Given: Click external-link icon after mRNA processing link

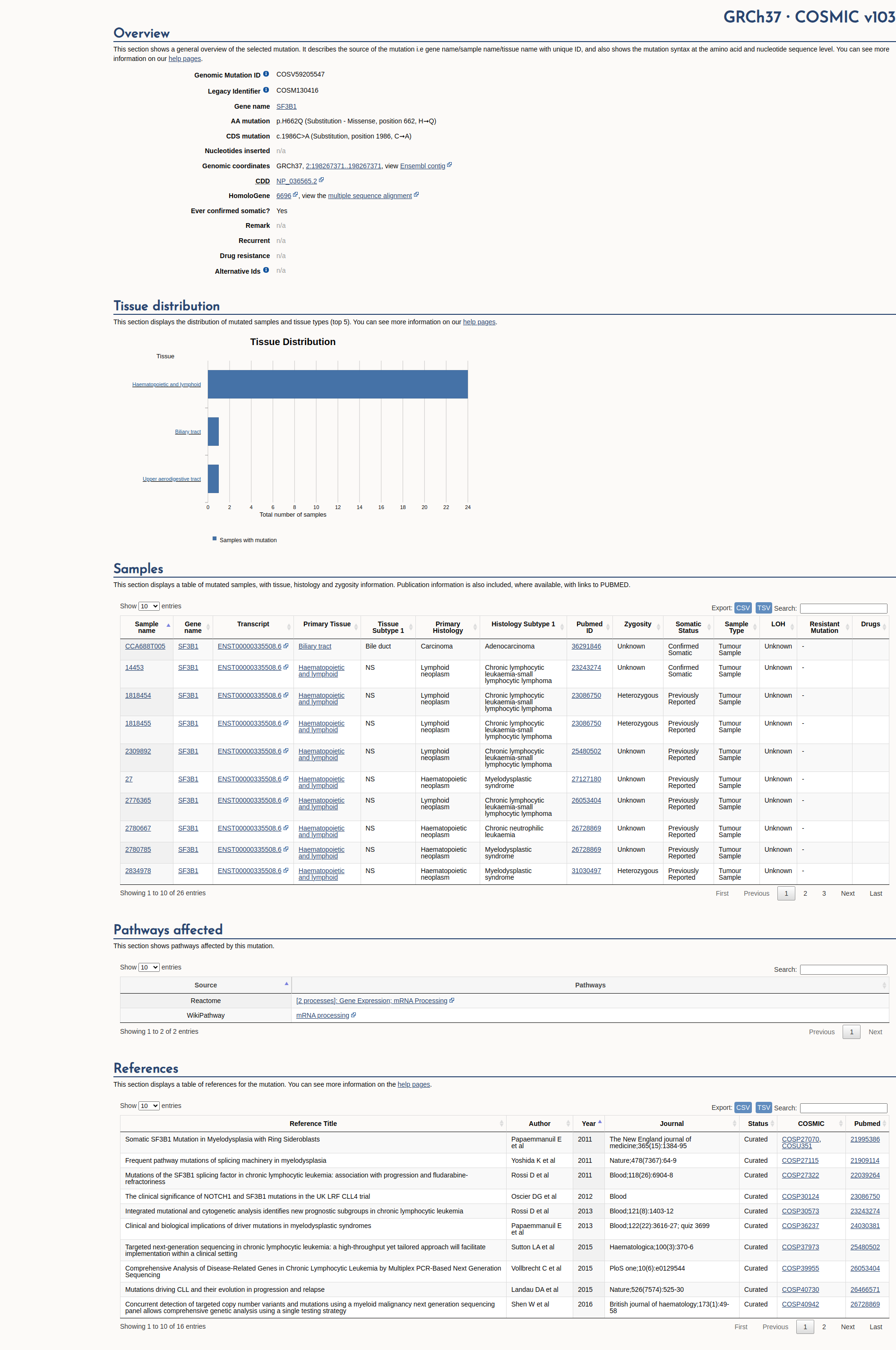Looking at the screenshot, I should [x=353, y=1015].
